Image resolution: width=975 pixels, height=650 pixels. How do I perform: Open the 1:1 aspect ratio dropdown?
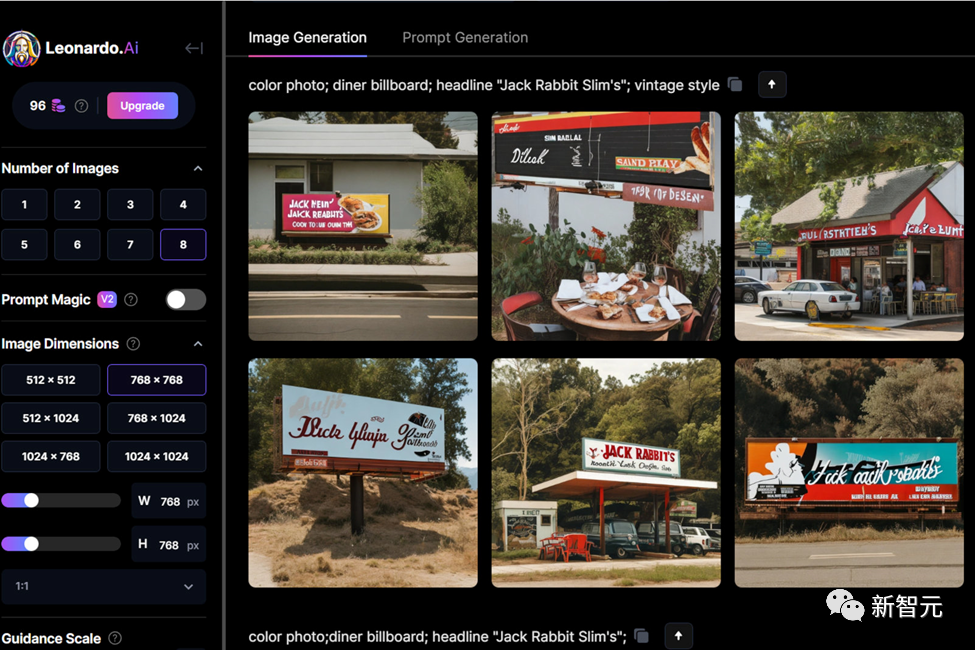tap(104, 586)
